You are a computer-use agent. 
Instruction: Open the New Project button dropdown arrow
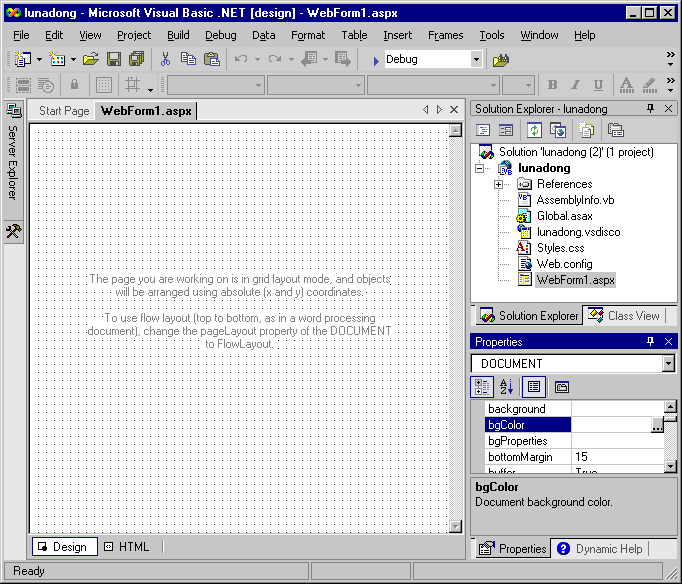tap(39, 60)
